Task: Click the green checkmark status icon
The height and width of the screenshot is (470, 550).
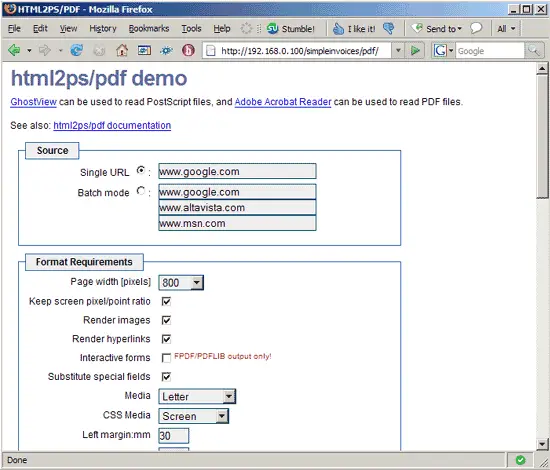Action: pyautogui.click(x=521, y=460)
